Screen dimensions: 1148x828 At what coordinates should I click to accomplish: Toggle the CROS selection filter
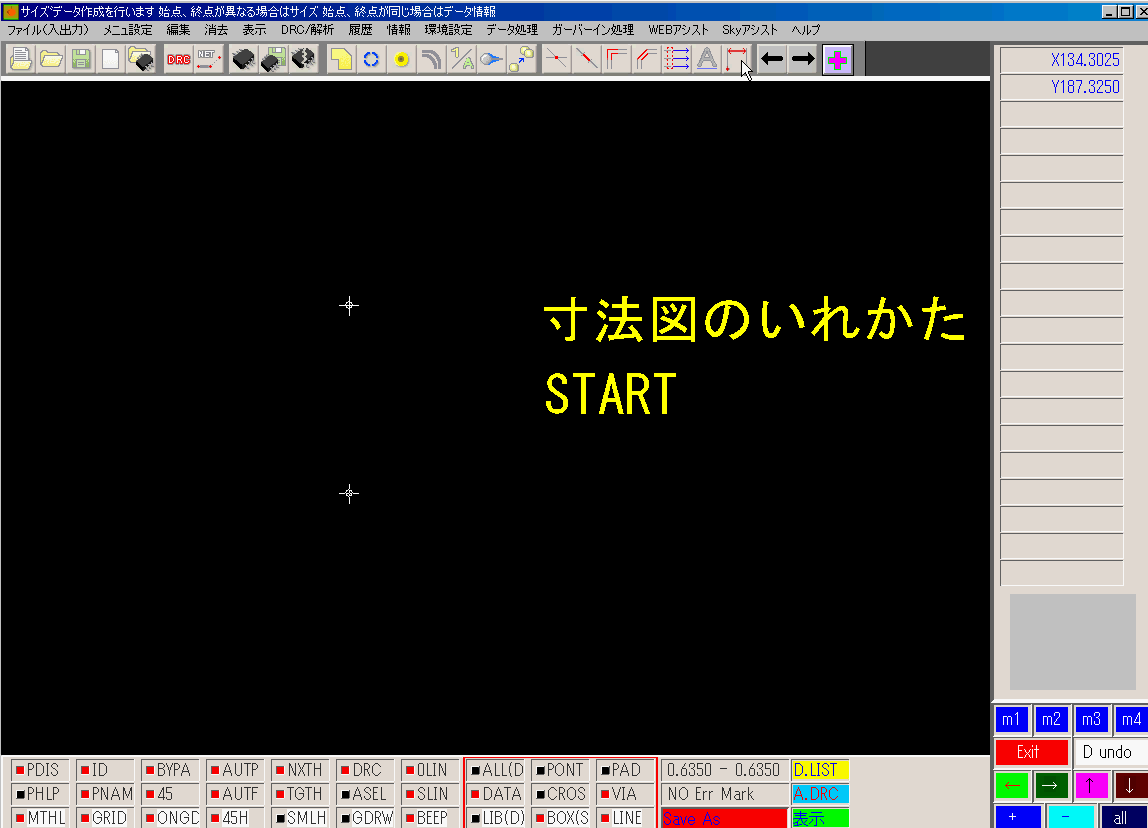coord(560,794)
